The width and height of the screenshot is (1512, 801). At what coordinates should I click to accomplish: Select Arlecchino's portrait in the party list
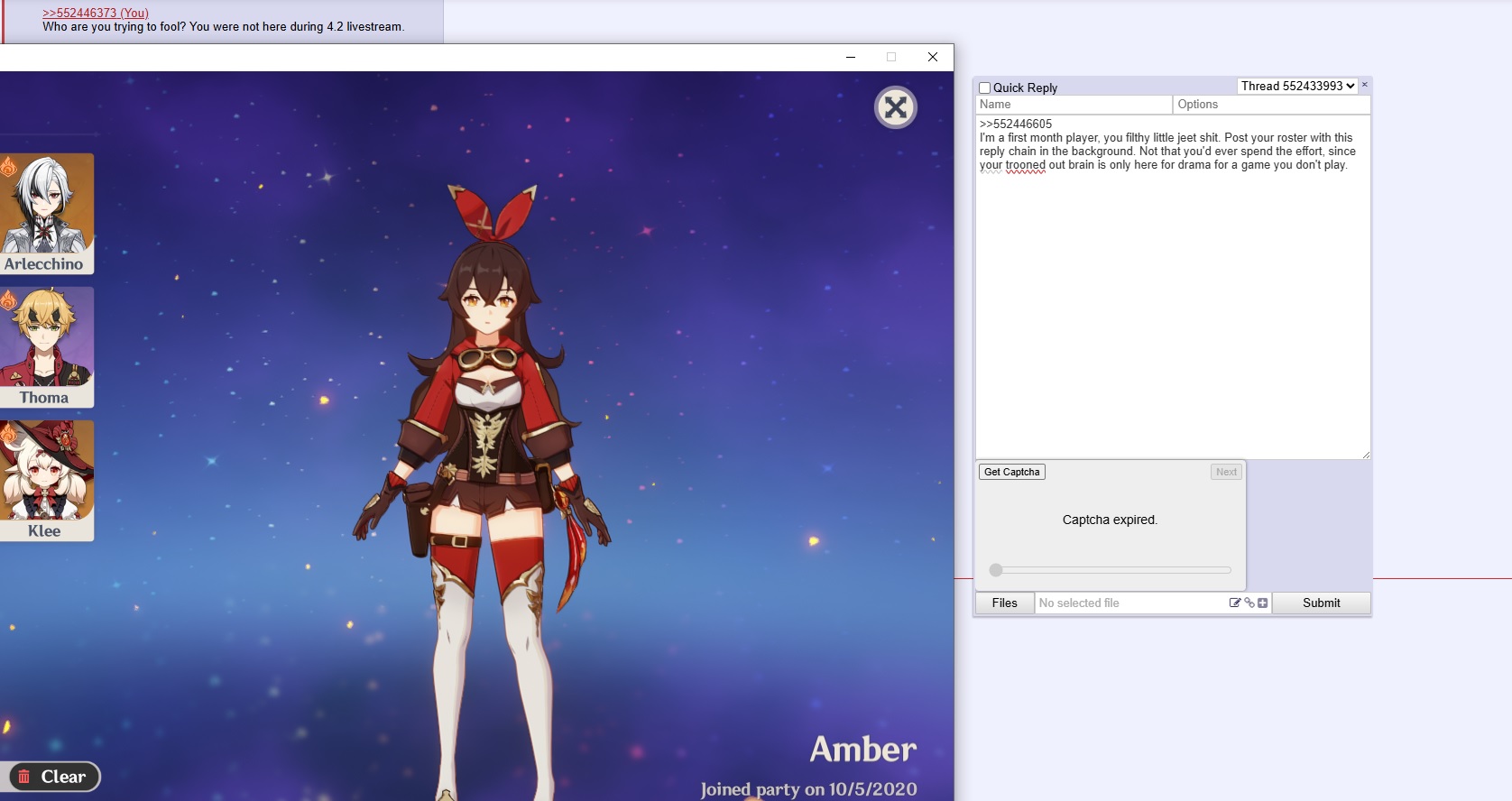pyautogui.click(x=46, y=214)
